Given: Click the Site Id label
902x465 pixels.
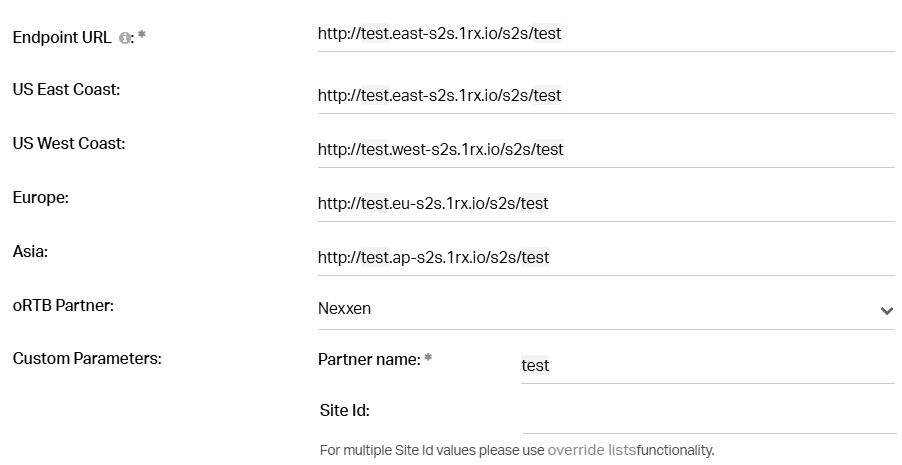Looking at the screenshot, I should [x=343, y=411].
